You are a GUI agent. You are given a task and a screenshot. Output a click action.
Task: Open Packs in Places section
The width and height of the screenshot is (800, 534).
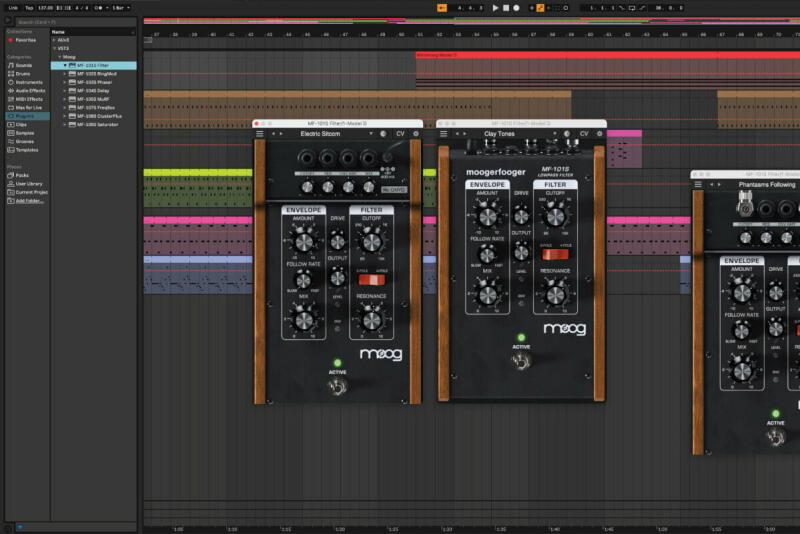tap(18, 175)
